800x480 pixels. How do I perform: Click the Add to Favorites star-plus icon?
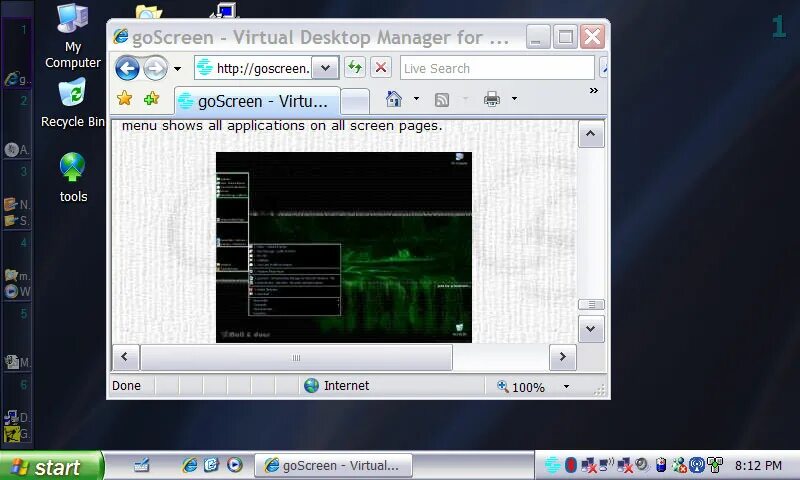pyautogui.click(x=152, y=98)
